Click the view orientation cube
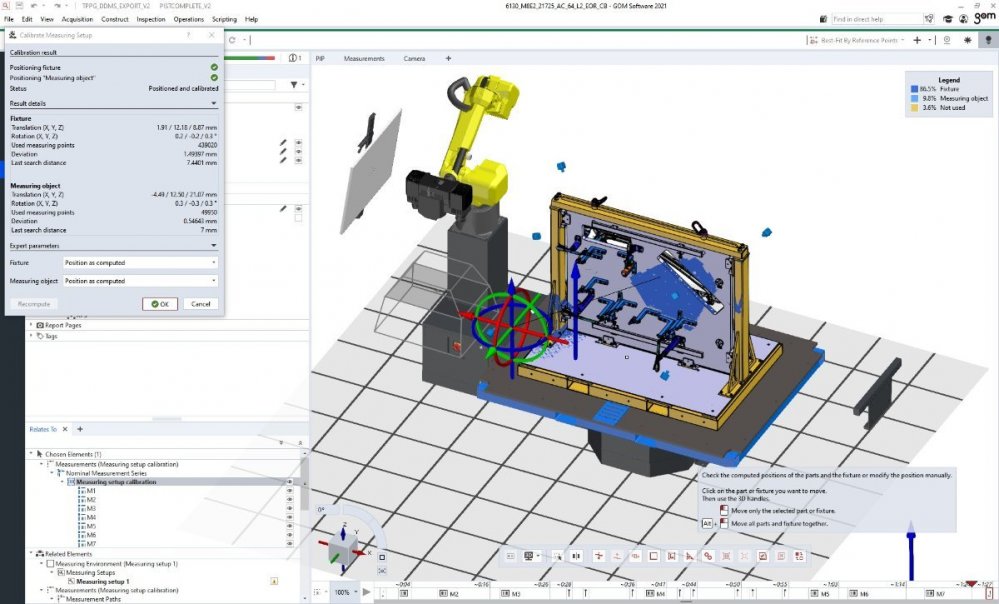999x604 pixels. pyautogui.click(x=343, y=548)
